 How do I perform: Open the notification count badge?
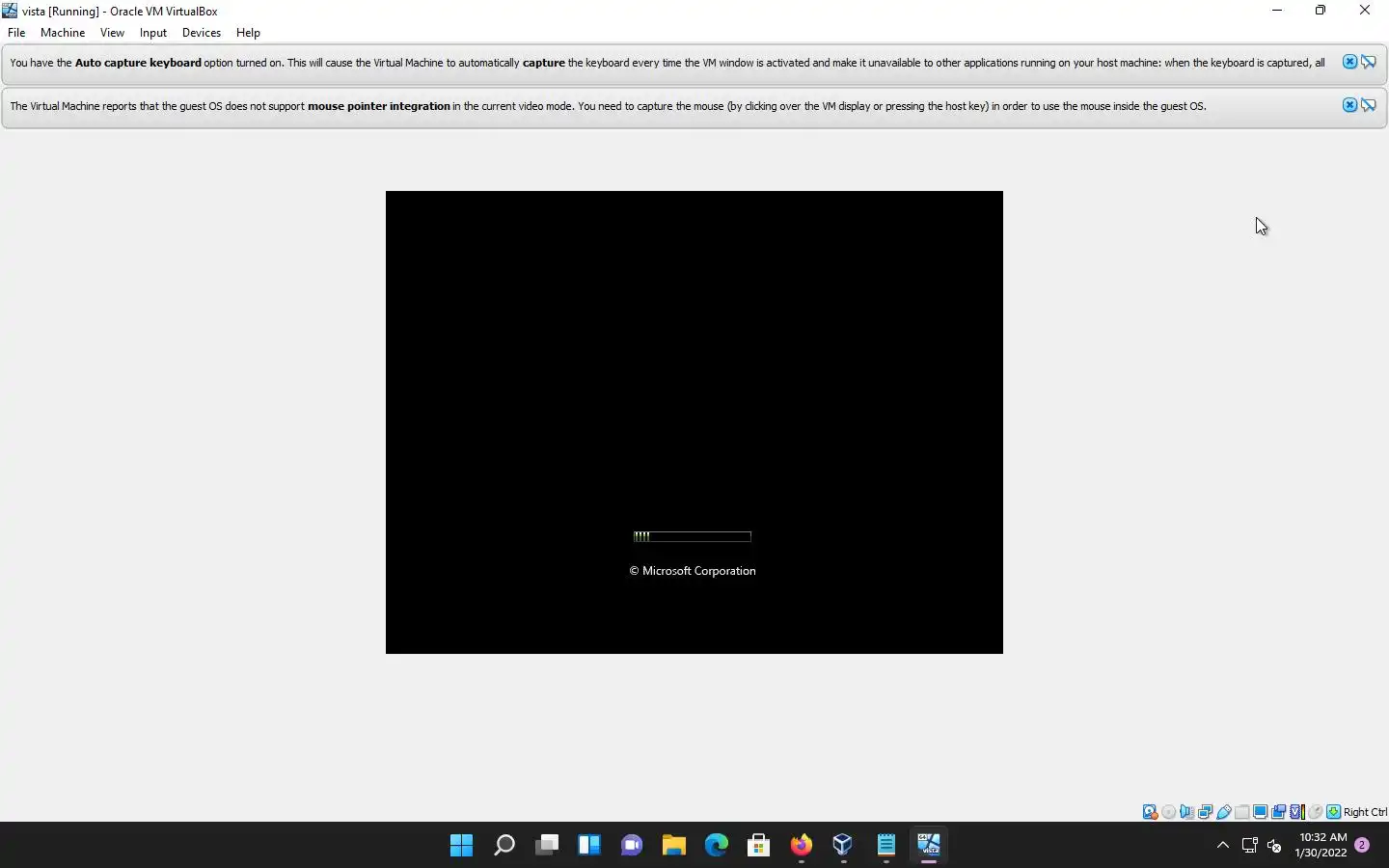pyautogui.click(x=1362, y=845)
